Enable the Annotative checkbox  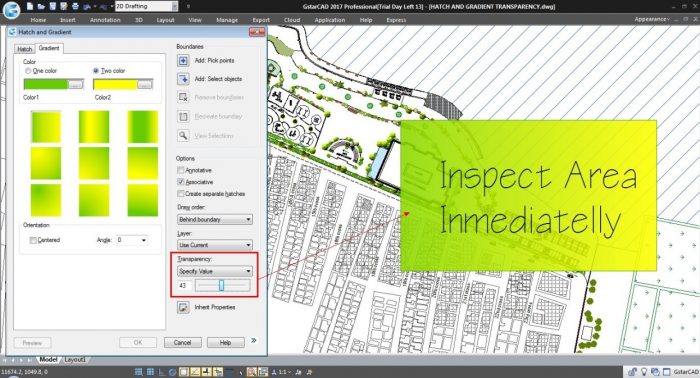[x=180, y=170]
